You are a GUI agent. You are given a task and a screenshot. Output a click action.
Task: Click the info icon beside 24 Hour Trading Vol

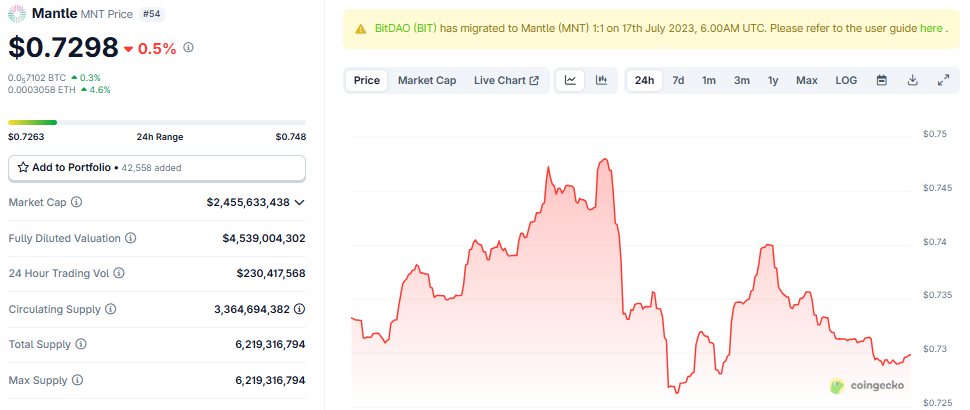click(x=116, y=273)
